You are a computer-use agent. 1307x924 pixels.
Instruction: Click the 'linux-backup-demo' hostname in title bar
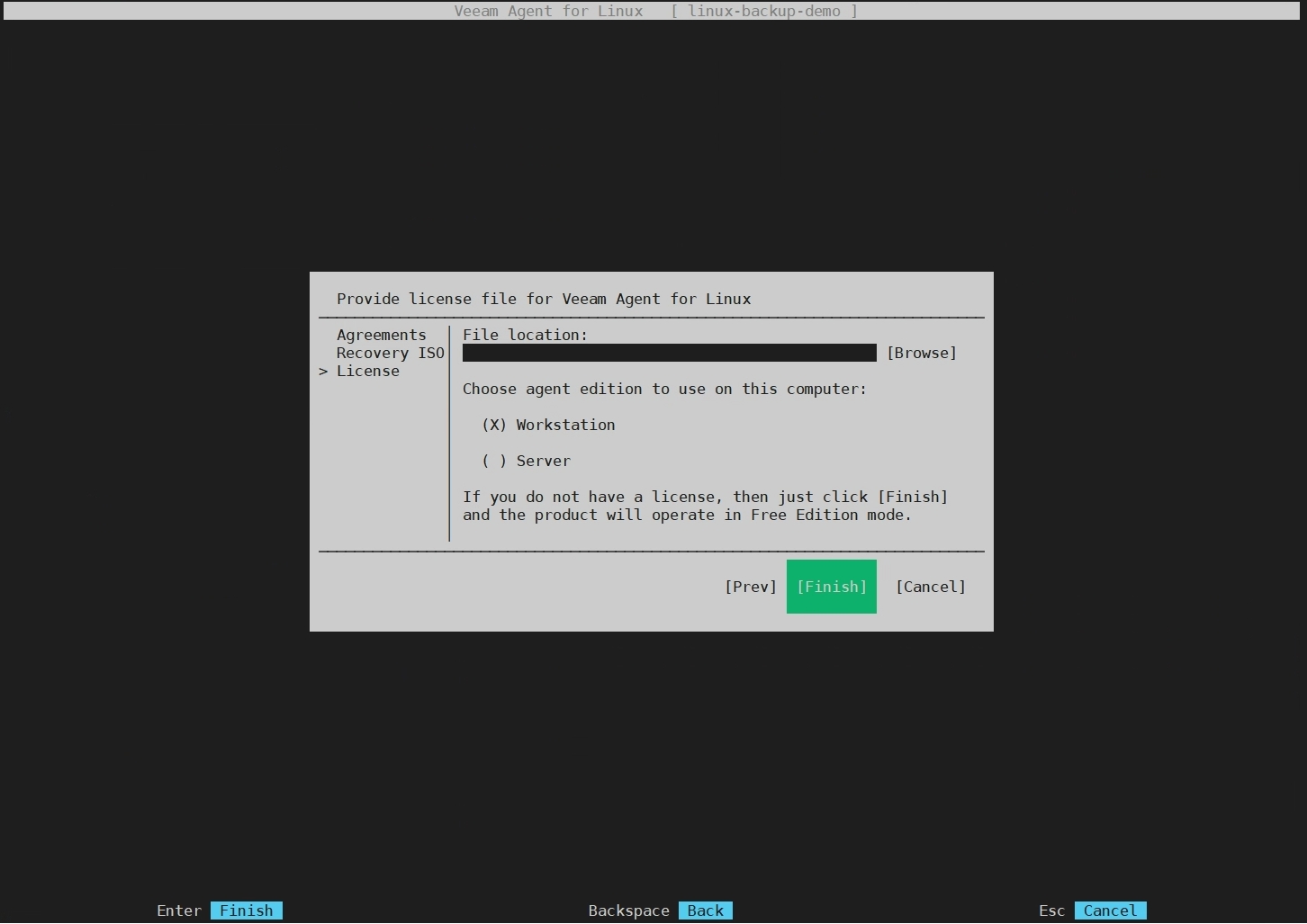click(764, 11)
